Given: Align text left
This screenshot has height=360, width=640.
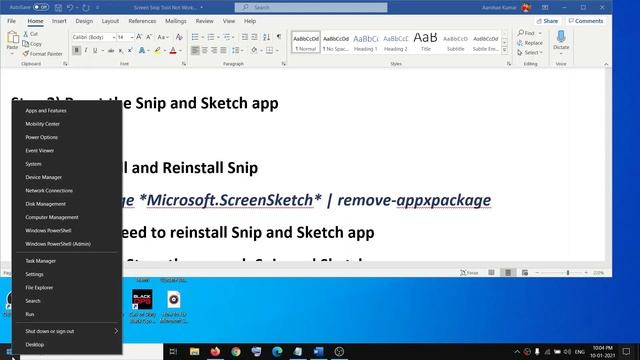Looking at the screenshot, I should point(195,50).
